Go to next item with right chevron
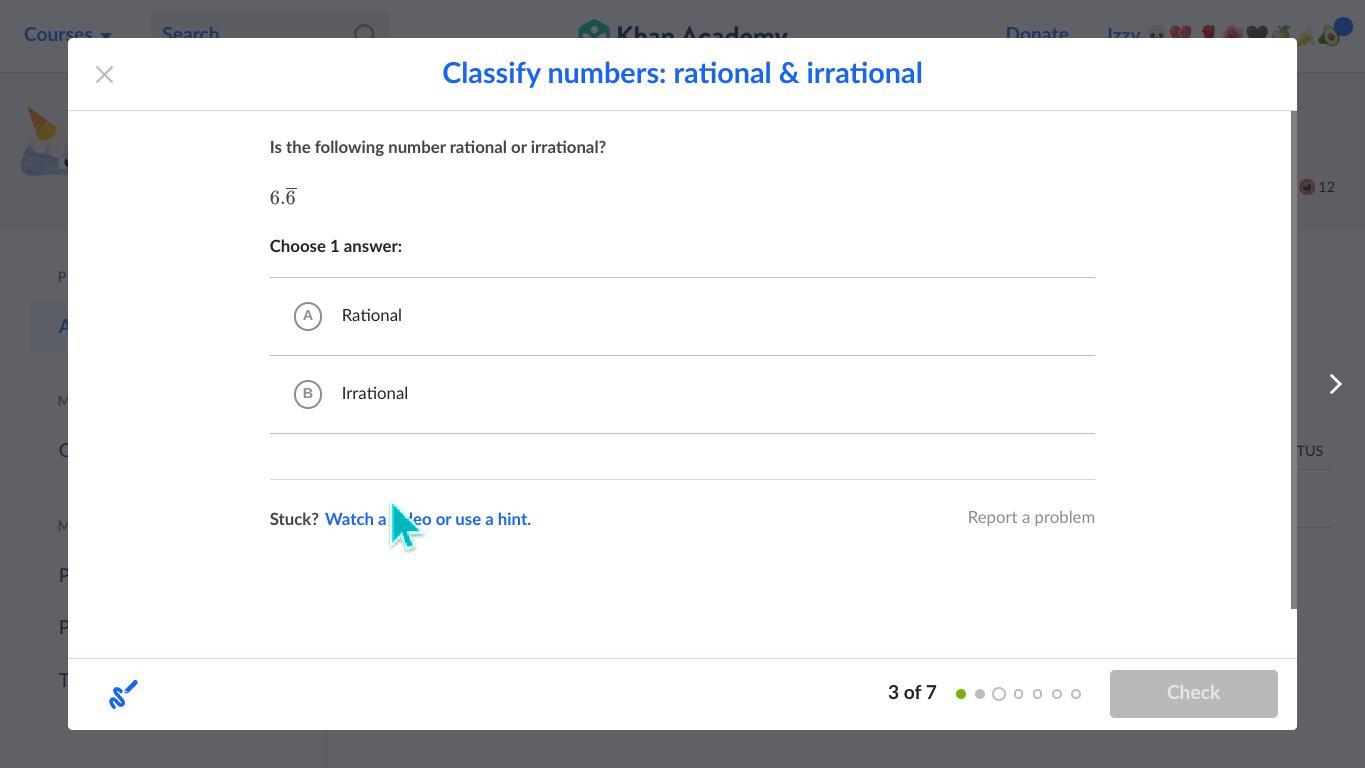1365x768 pixels. (1335, 384)
